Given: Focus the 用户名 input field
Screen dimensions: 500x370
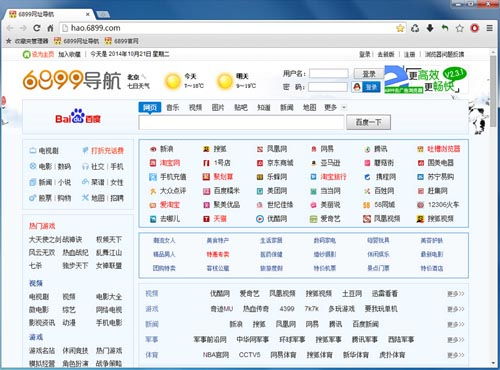Looking at the screenshot, I should point(329,74).
